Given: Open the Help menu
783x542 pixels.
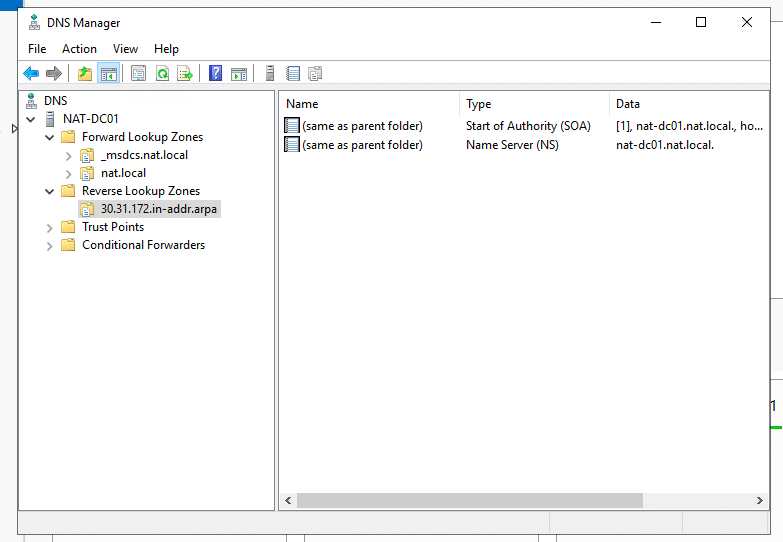Looking at the screenshot, I should (166, 49).
